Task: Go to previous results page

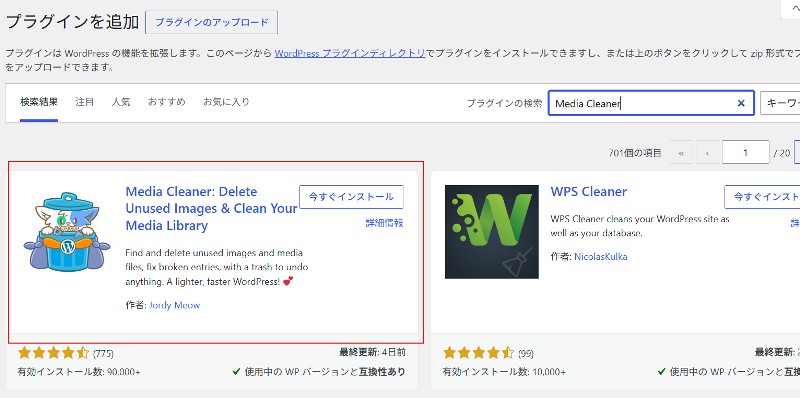Action: (707, 153)
